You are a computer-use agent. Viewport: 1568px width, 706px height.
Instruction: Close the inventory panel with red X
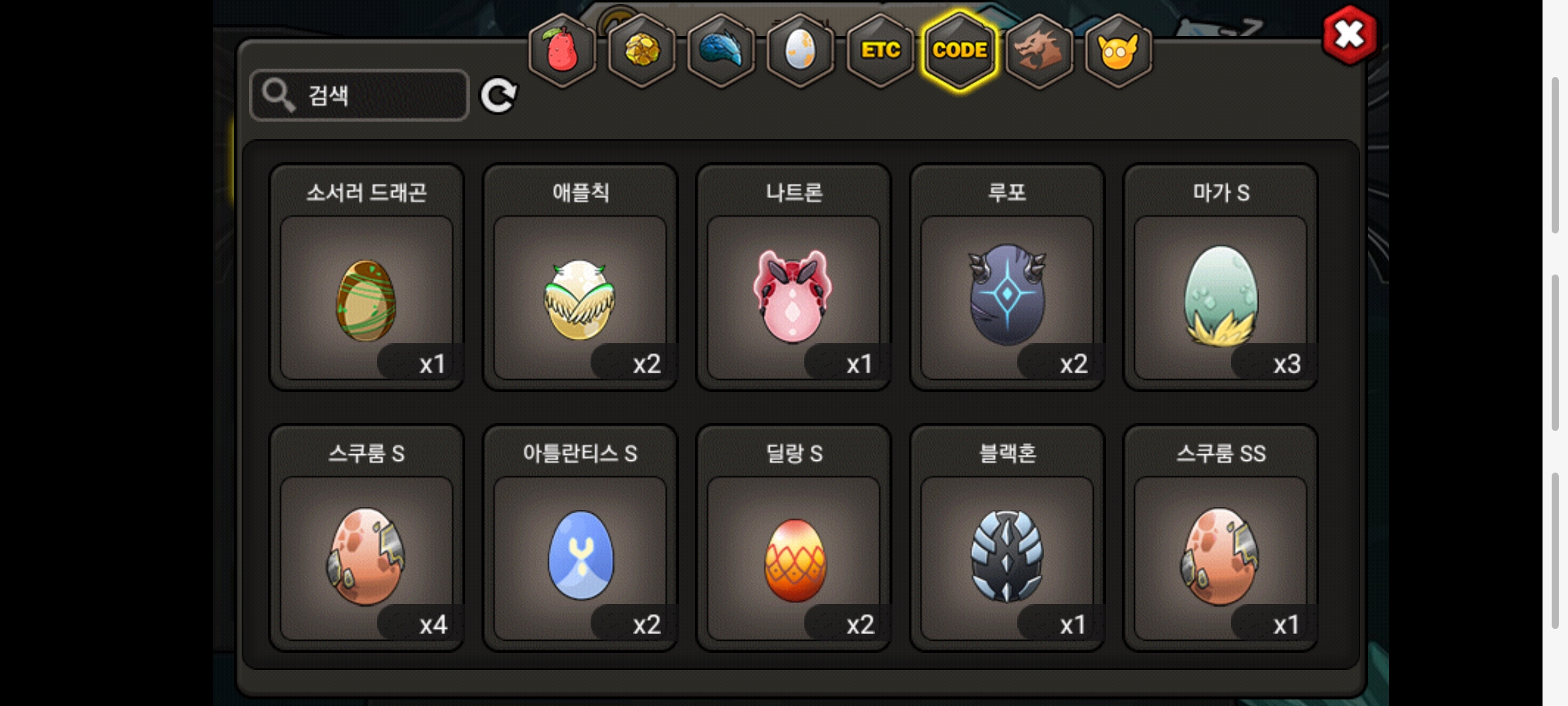pyautogui.click(x=1350, y=35)
